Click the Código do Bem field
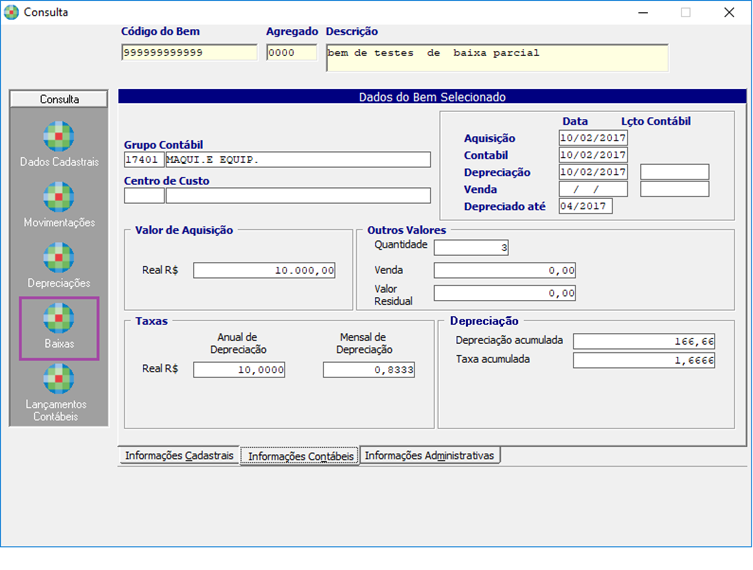 pyautogui.click(x=189, y=52)
